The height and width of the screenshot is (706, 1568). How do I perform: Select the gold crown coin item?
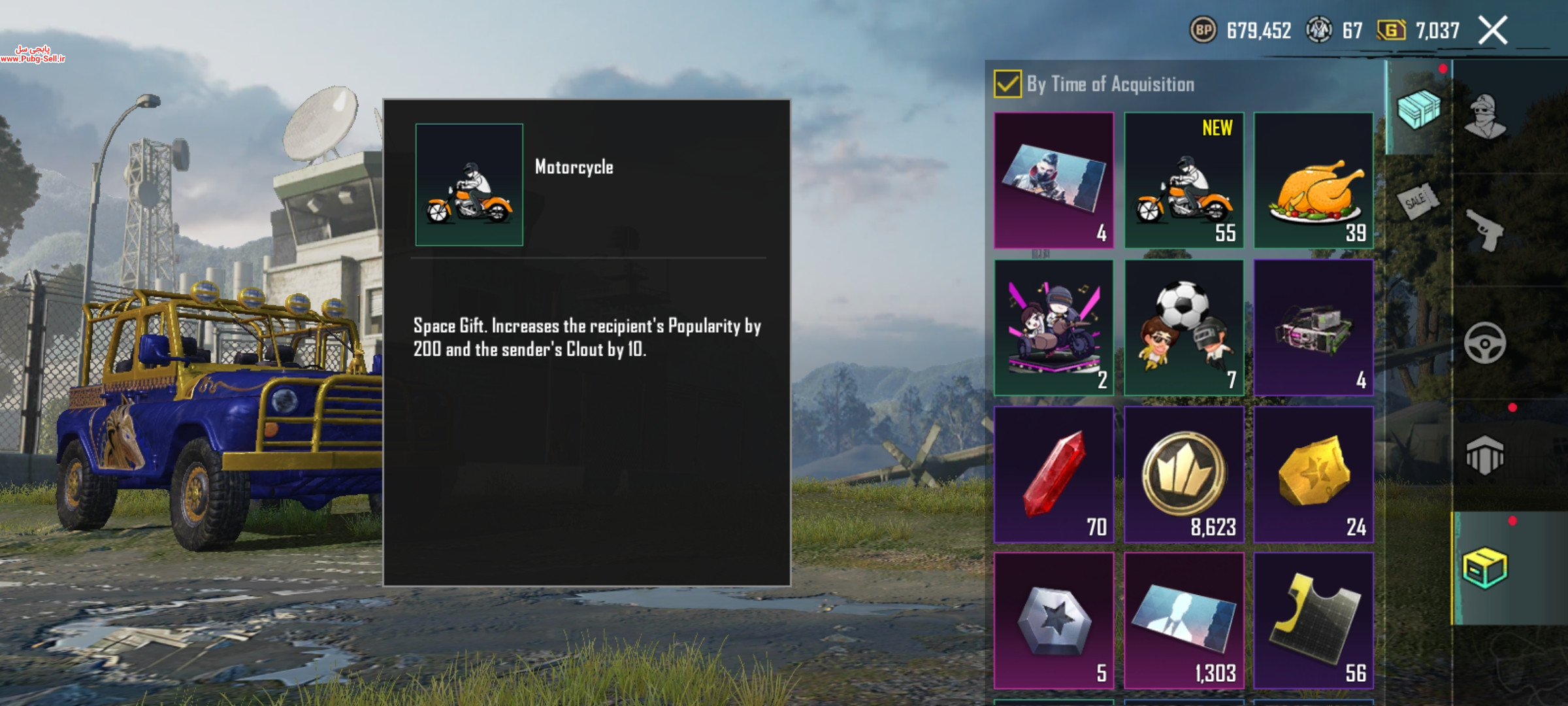pos(1184,475)
